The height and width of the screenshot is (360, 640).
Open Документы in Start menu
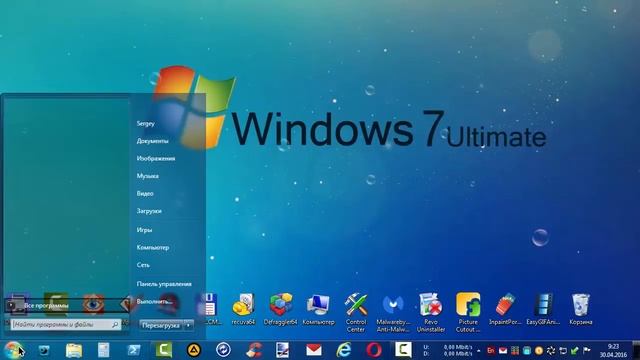(x=152, y=141)
